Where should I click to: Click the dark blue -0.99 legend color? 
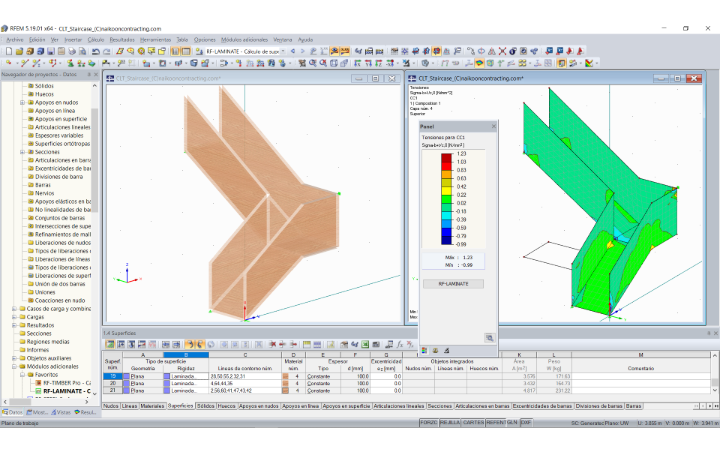pos(446,240)
